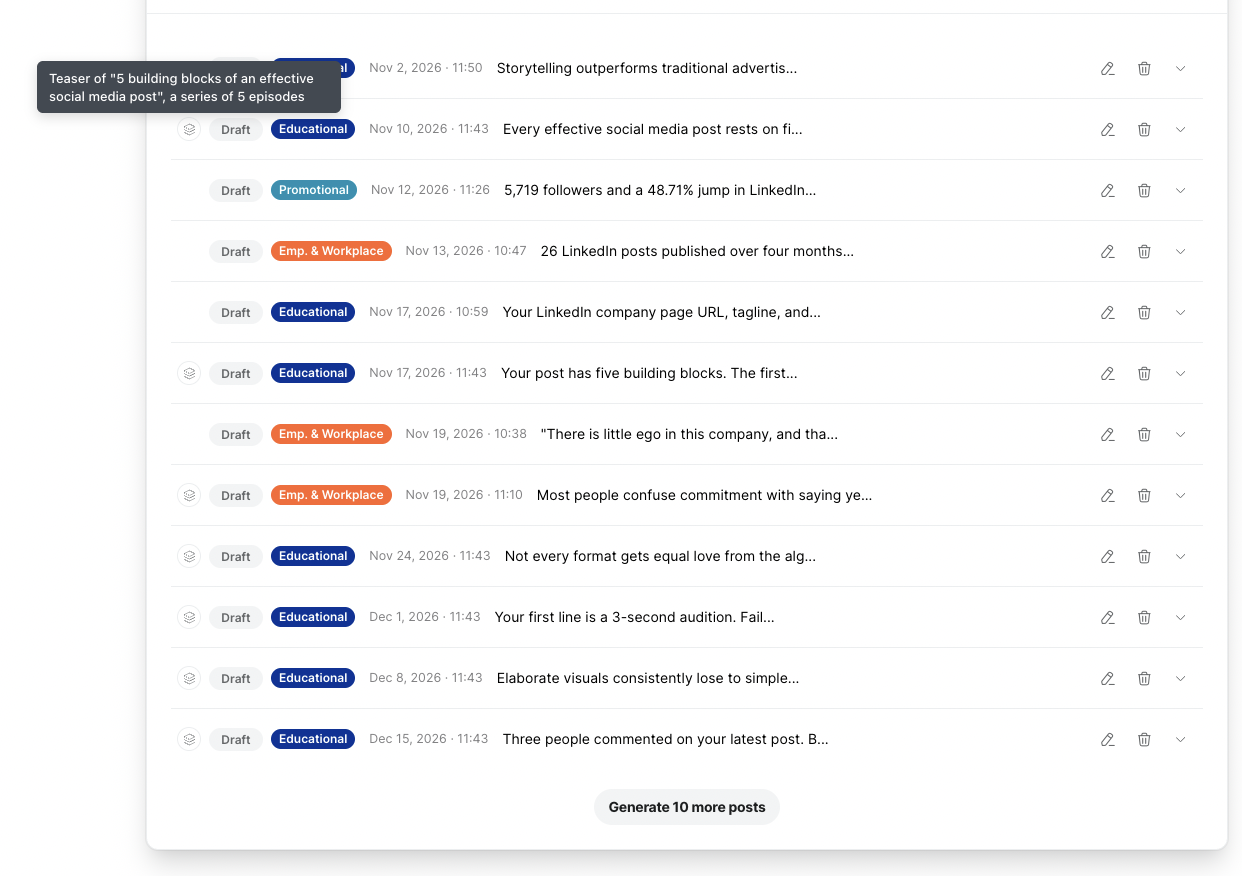The height and width of the screenshot is (876, 1242).
Task: Edit the 'Storytelling outperforms traditional' post
Action: (1108, 69)
